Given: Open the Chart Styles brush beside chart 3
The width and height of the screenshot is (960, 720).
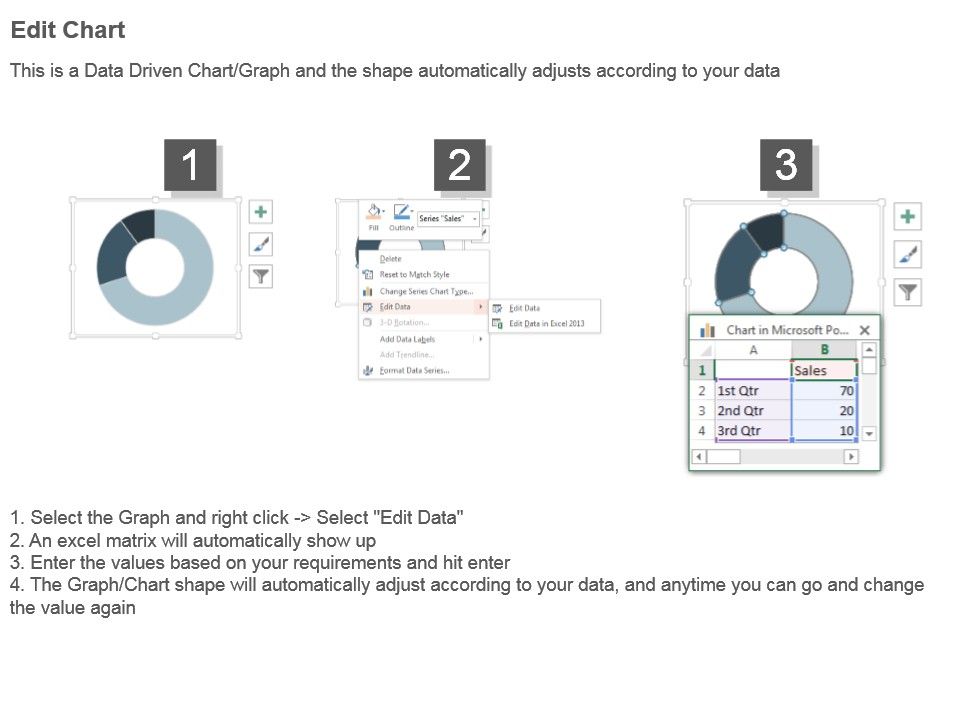Looking at the screenshot, I should tap(907, 254).
